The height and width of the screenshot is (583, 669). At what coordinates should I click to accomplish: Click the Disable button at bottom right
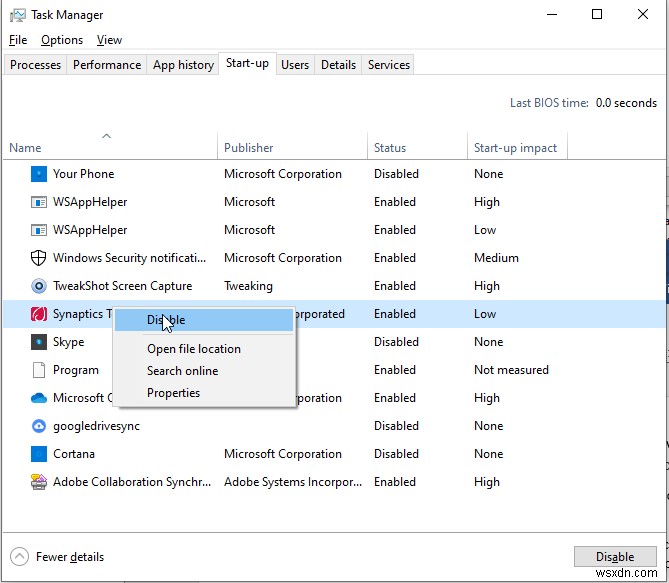click(615, 557)
